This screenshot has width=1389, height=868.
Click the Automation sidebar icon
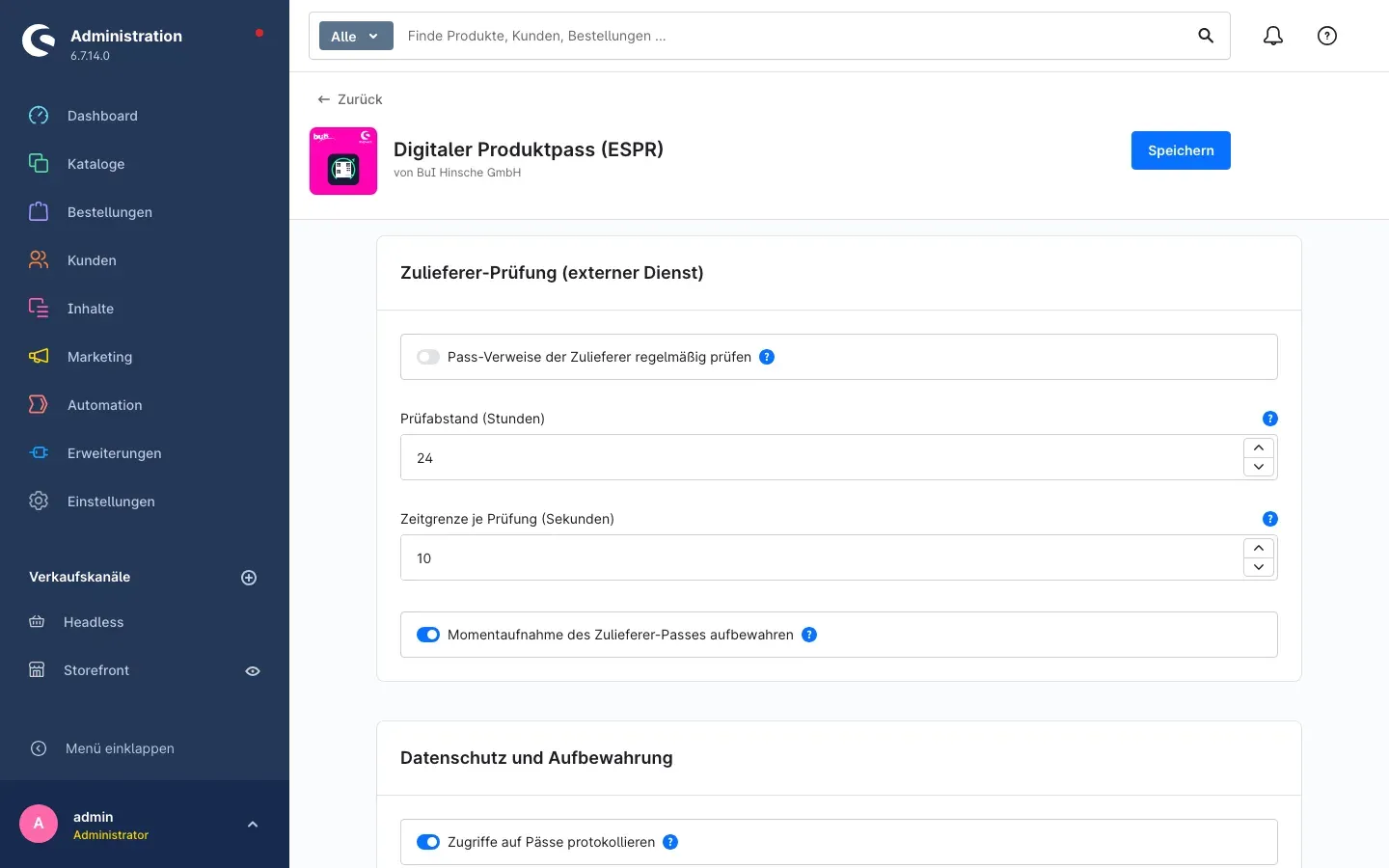pyautogui.click(x=39, y=405)
